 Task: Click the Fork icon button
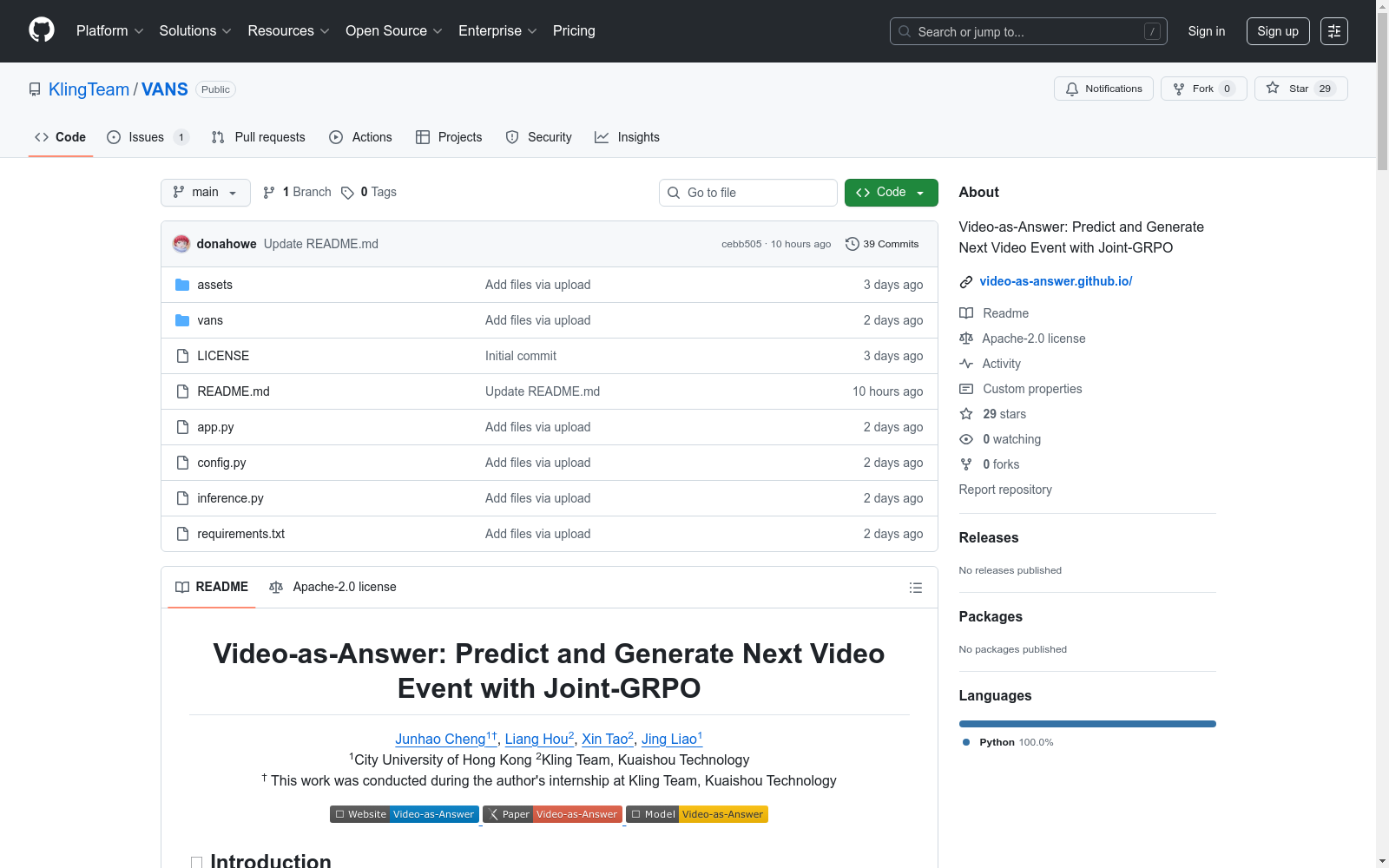click(1179, 89)
